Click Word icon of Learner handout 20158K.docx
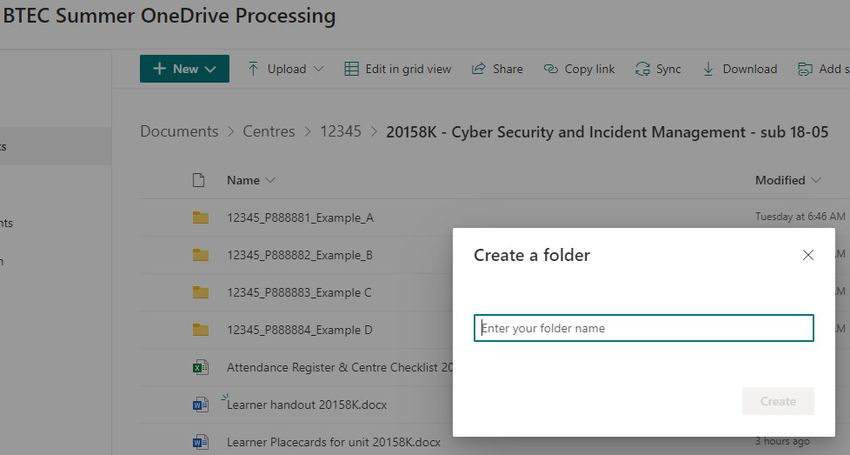Image resolution: width=850 pixels, height=455 pixels. 201,405
